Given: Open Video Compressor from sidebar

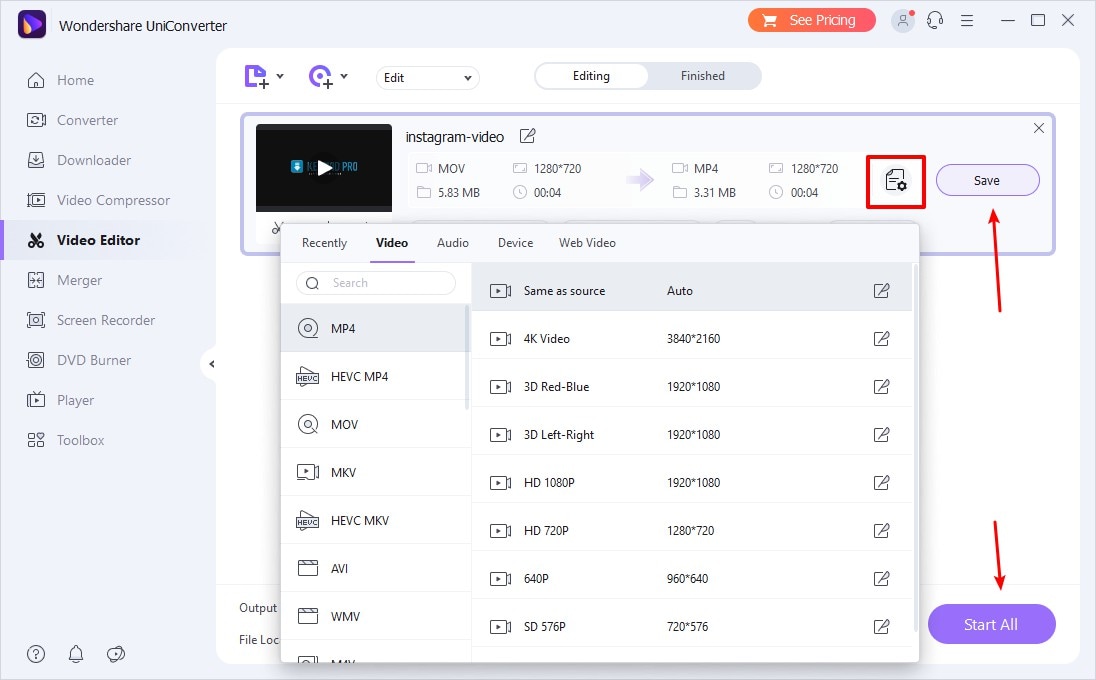Looking at the screenshot, I should pyautogui.click(x=98, y=201).
